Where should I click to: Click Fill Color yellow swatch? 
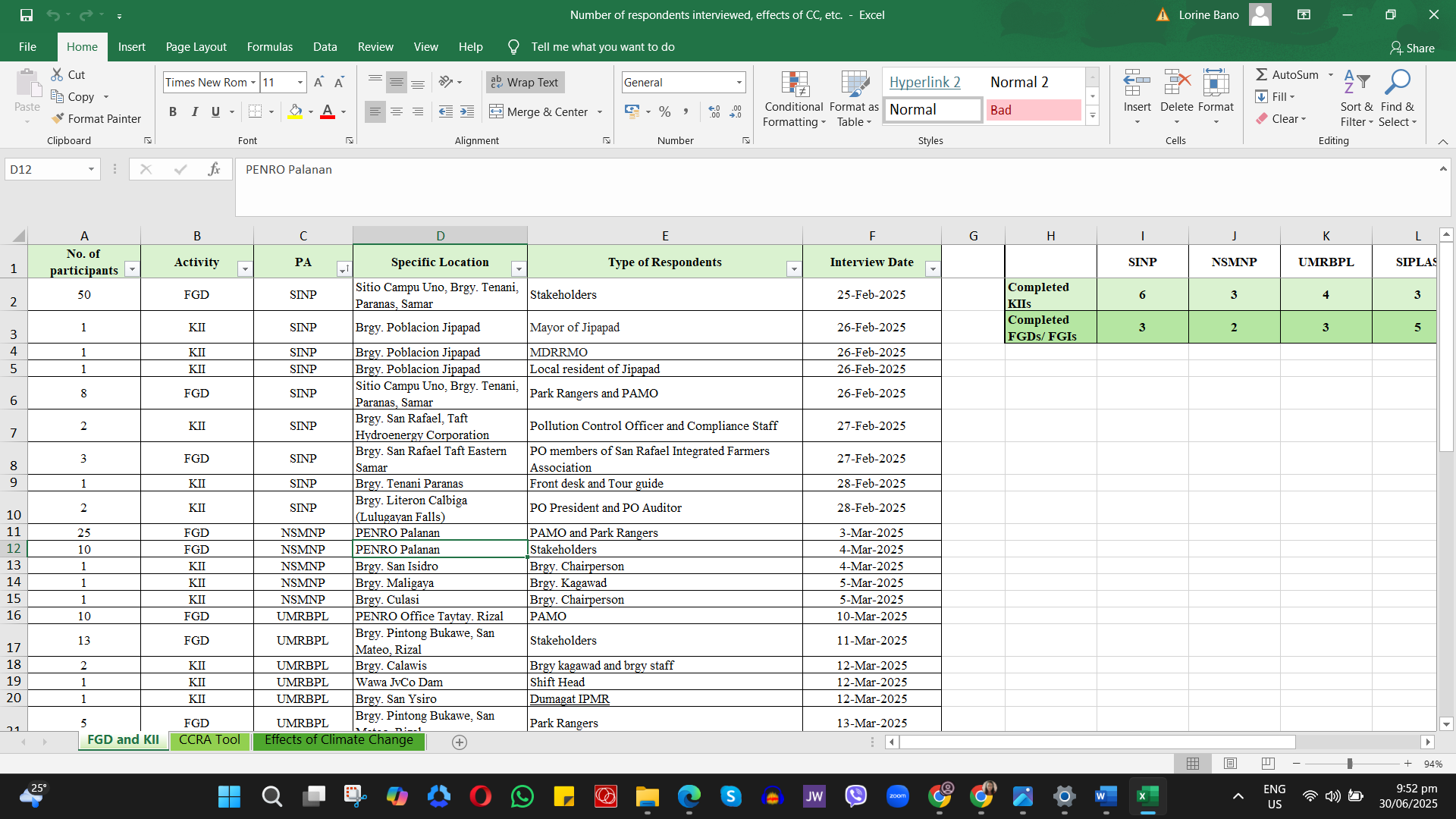(x=296, y=111)
